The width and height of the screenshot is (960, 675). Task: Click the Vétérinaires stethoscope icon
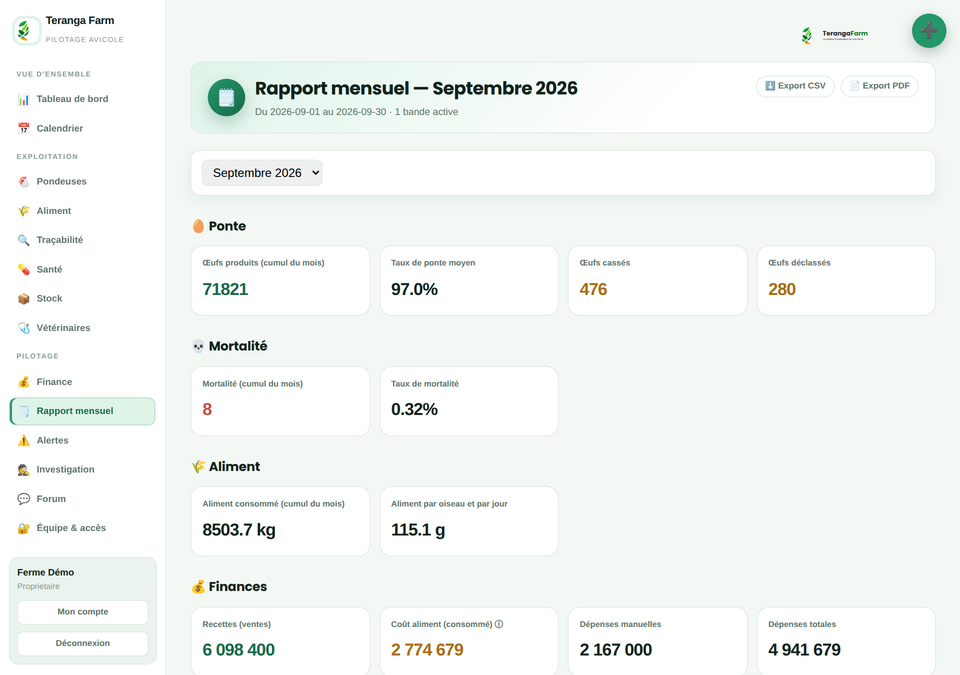tap(23, 328)
